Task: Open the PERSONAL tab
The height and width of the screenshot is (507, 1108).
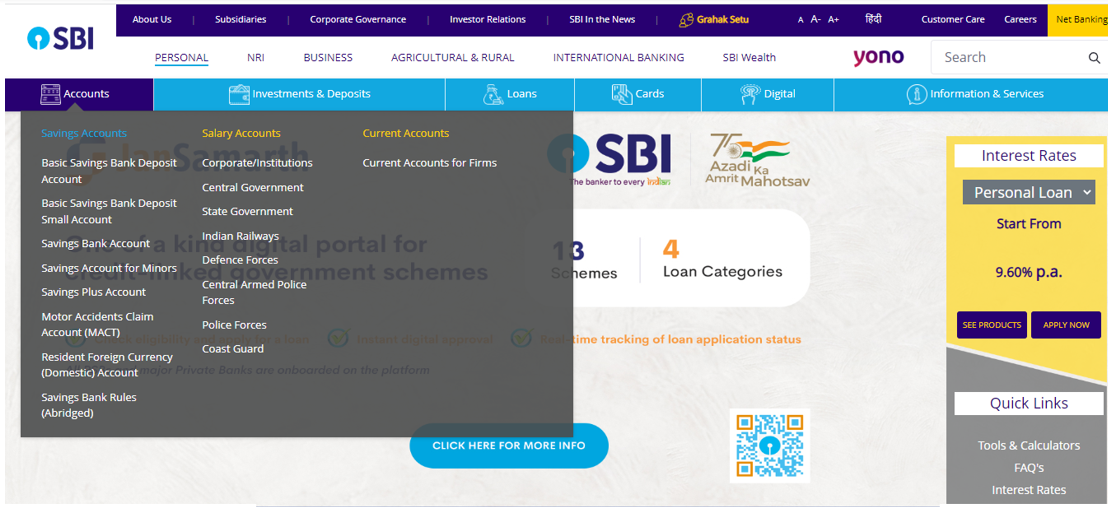Action: click(182, 57)
